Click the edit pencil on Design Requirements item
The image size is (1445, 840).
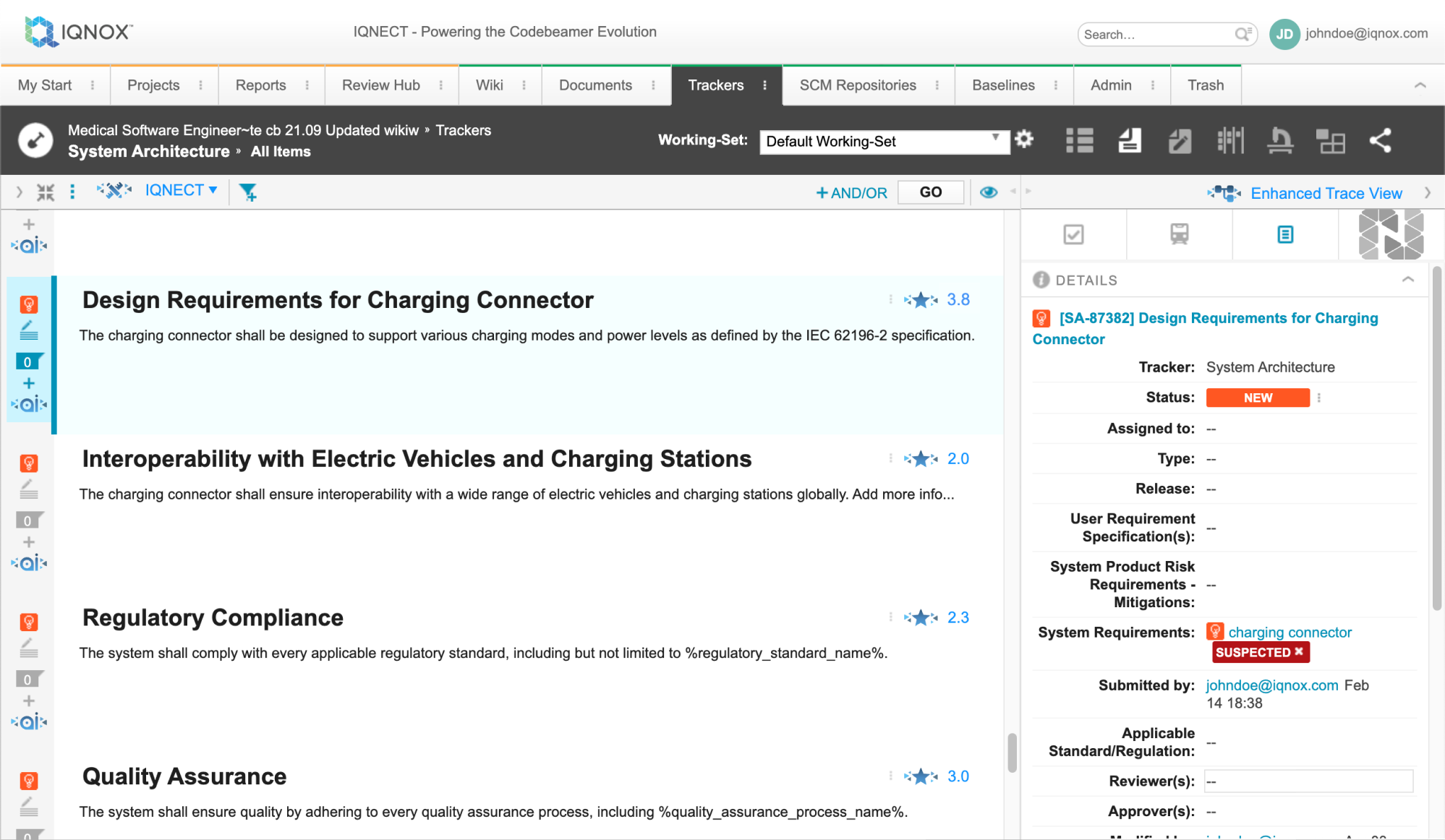(x=29, y=330)
